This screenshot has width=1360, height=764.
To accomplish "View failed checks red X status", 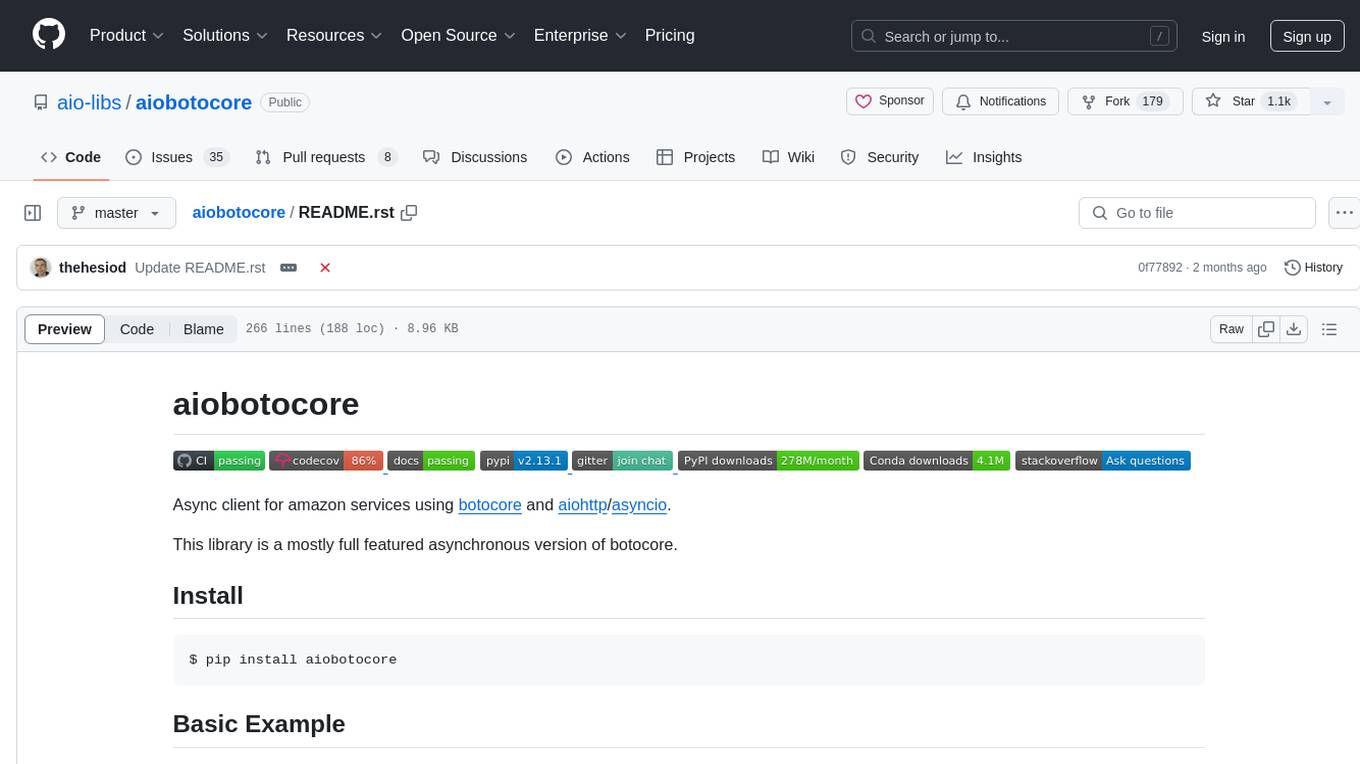I will pyautogui.click(x=325, y=267).
